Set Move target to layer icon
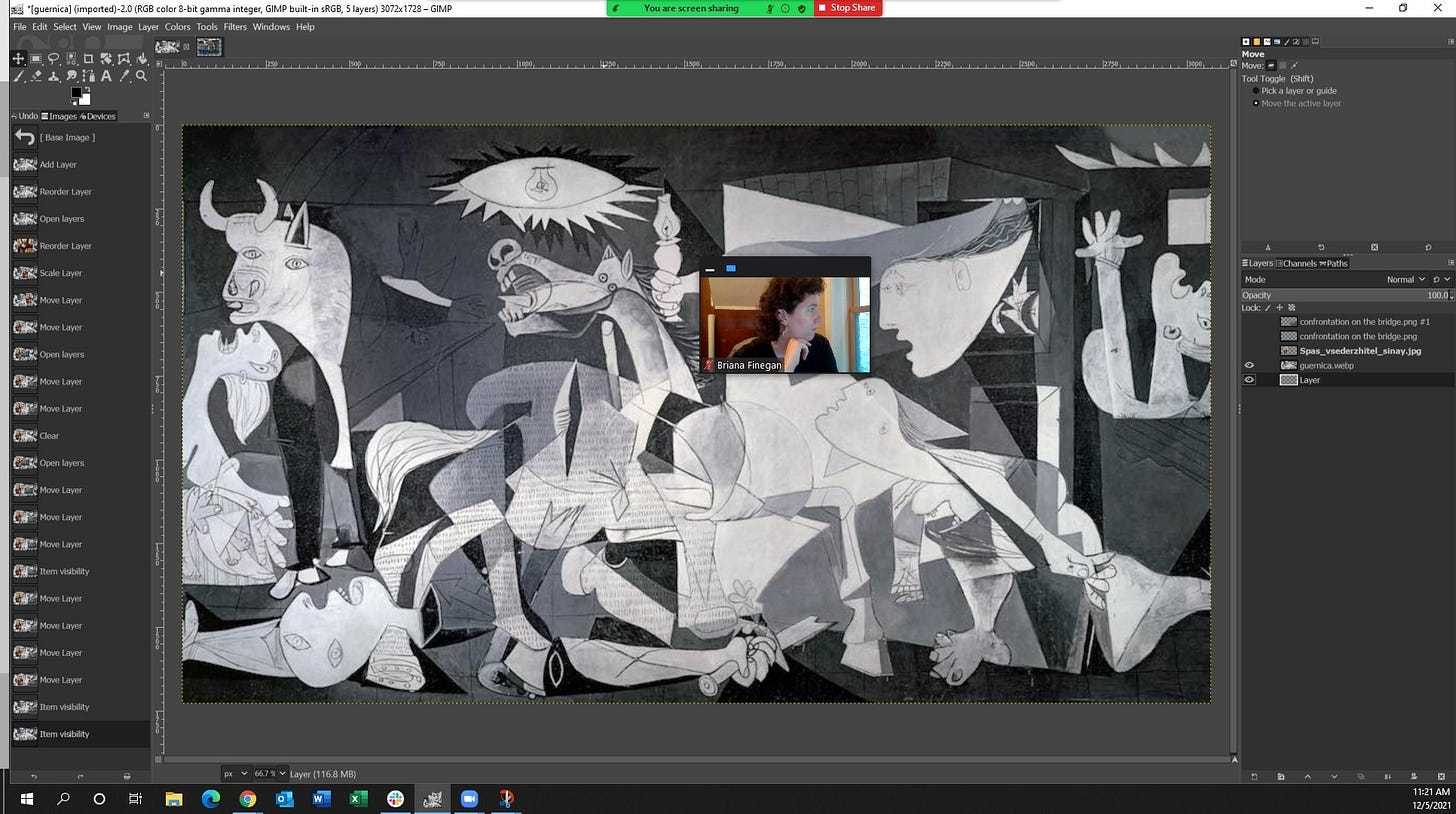 [x=1271, y=66]
